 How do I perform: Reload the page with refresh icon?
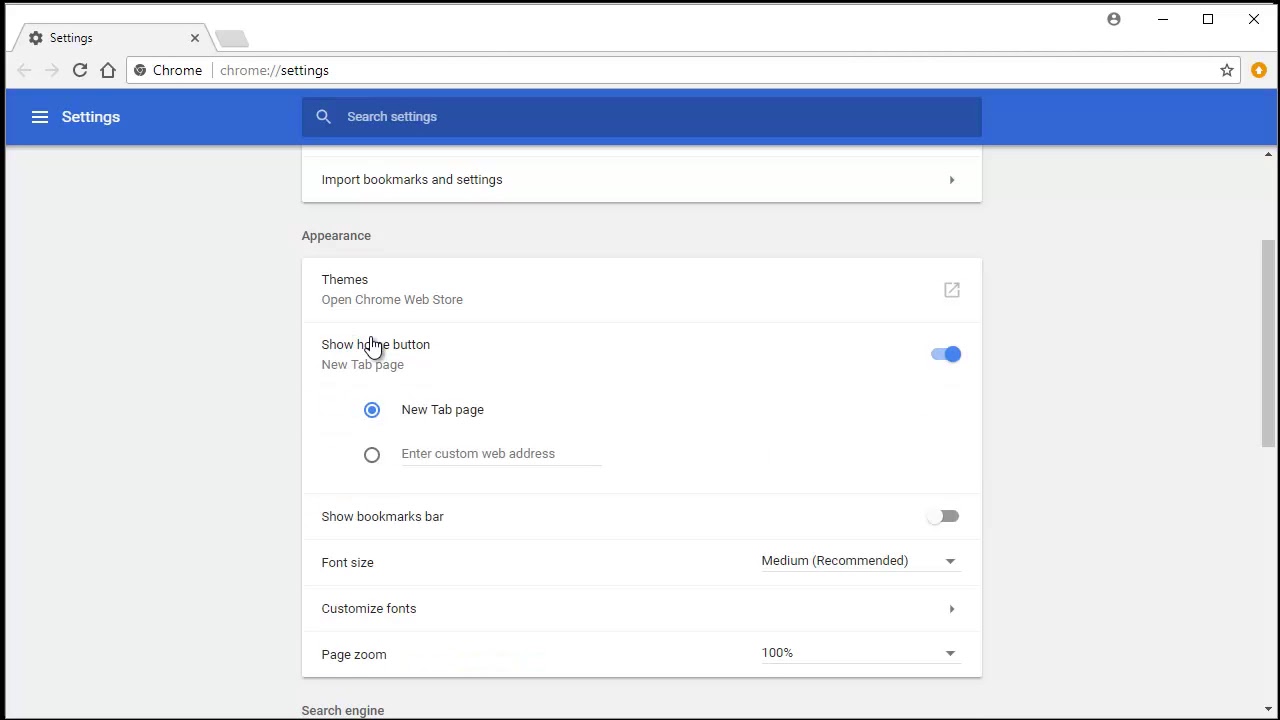click(x=80, y=70)
